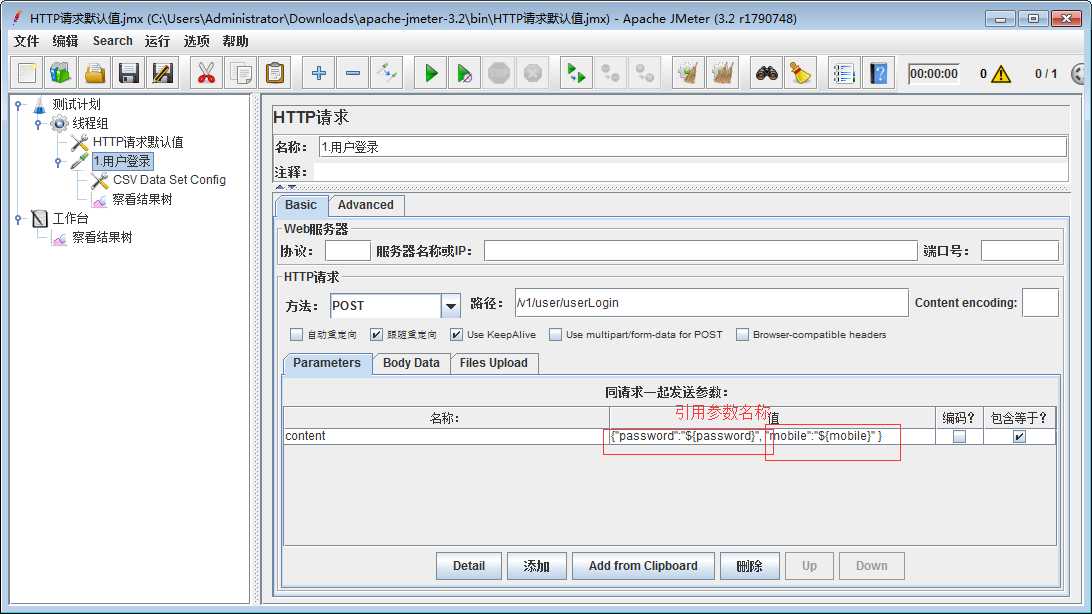Click the content parameter name cell

[x=446, y=436]
